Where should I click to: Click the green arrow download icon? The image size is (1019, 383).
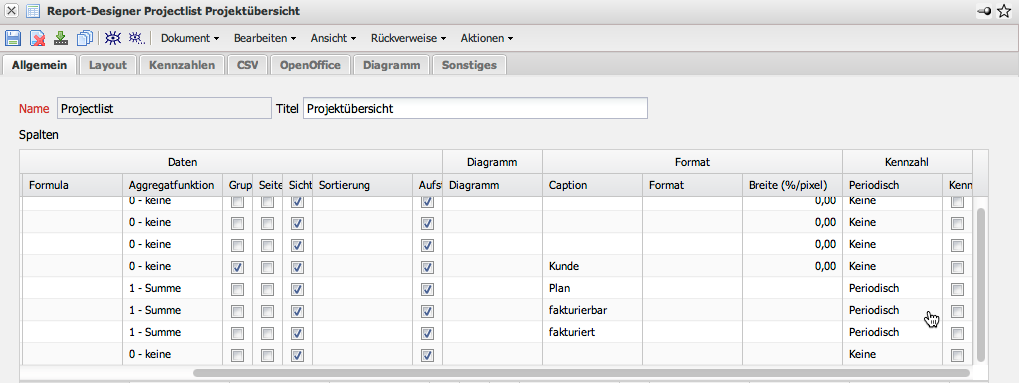click(61, 38)
